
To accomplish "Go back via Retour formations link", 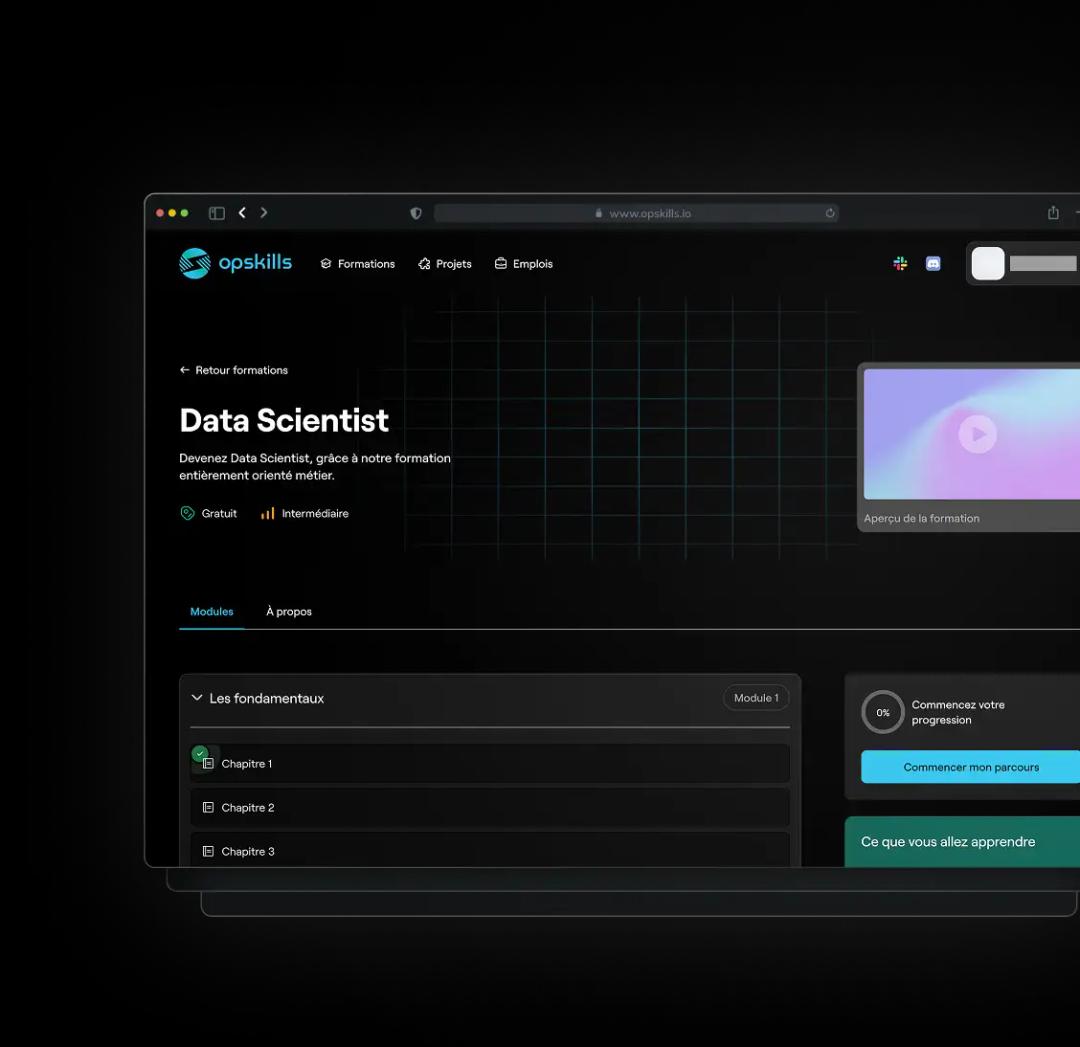I will click(234, 370).
